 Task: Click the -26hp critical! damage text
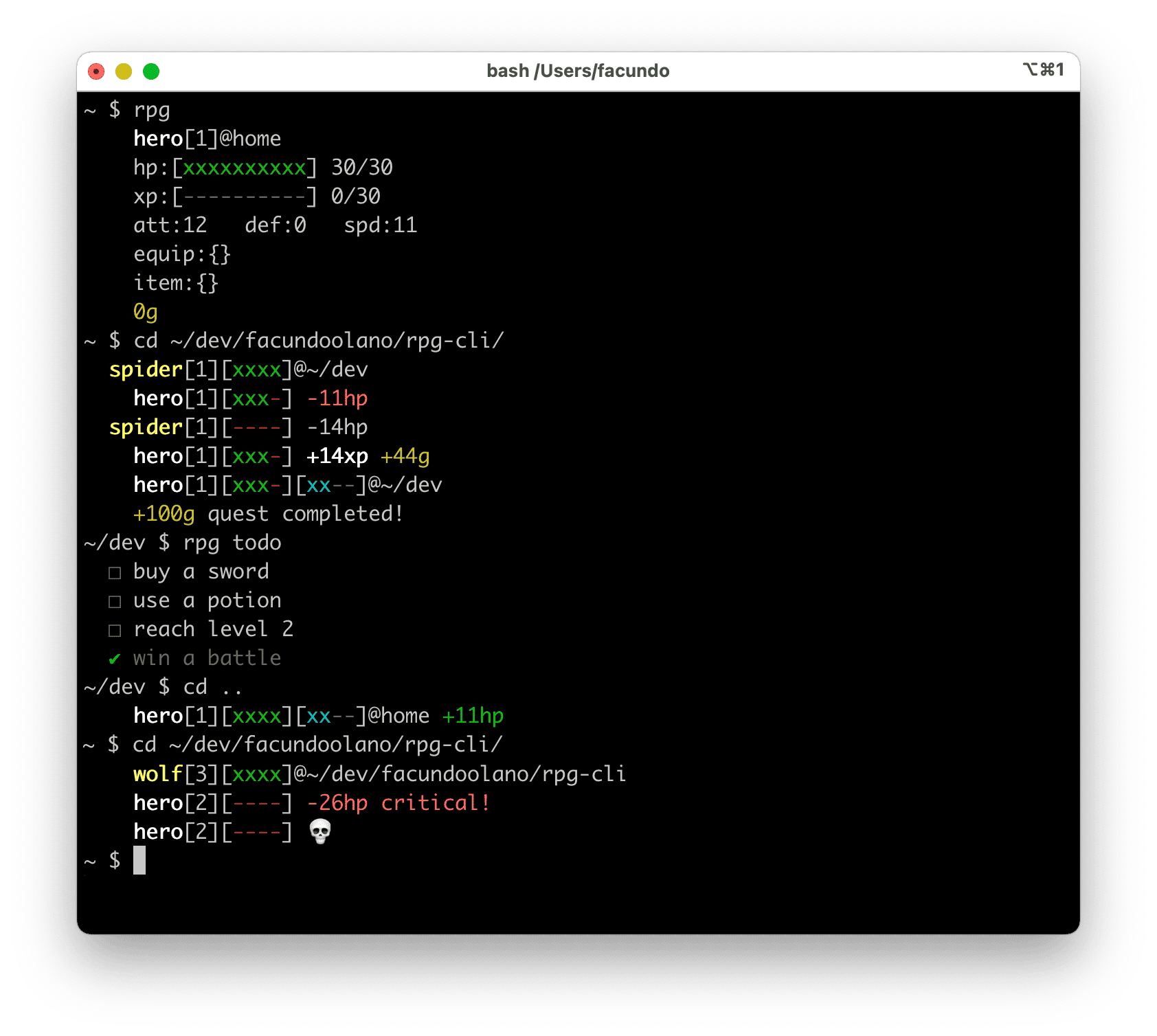point(398,802)
